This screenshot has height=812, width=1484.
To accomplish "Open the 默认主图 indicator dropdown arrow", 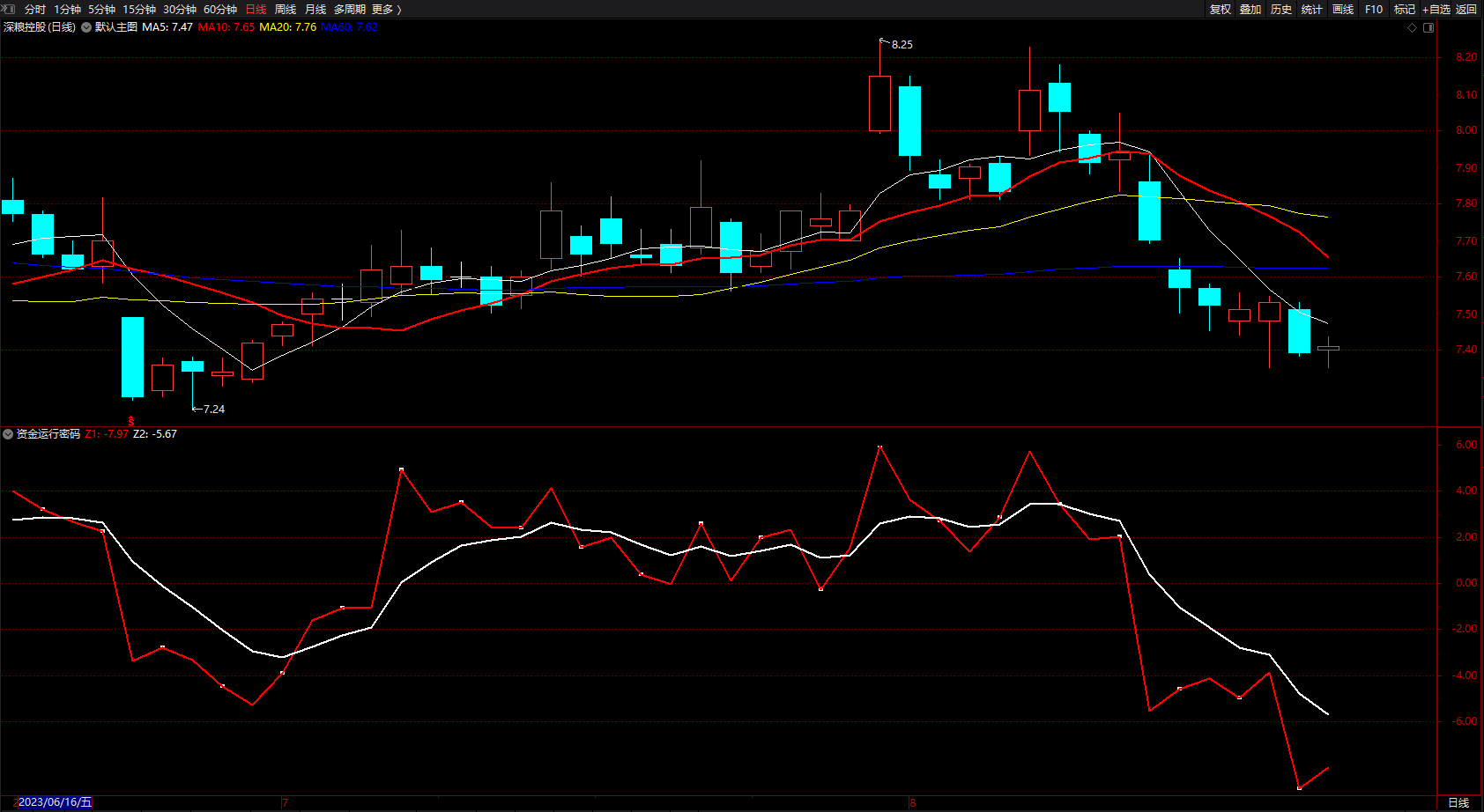I will pyautogui.click(x=86, y=27).
